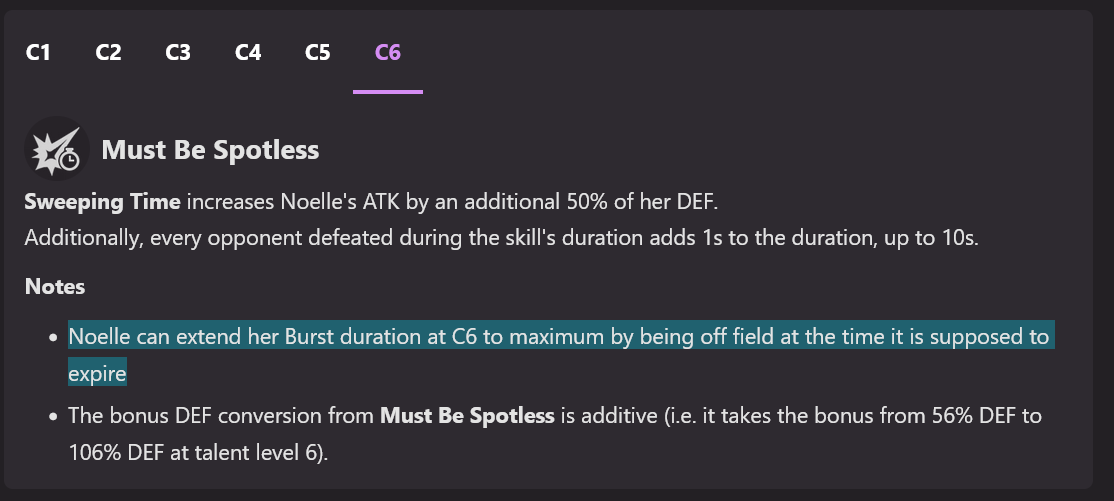
Task: Switch to the C1 tab
Action: click(38, 52)
